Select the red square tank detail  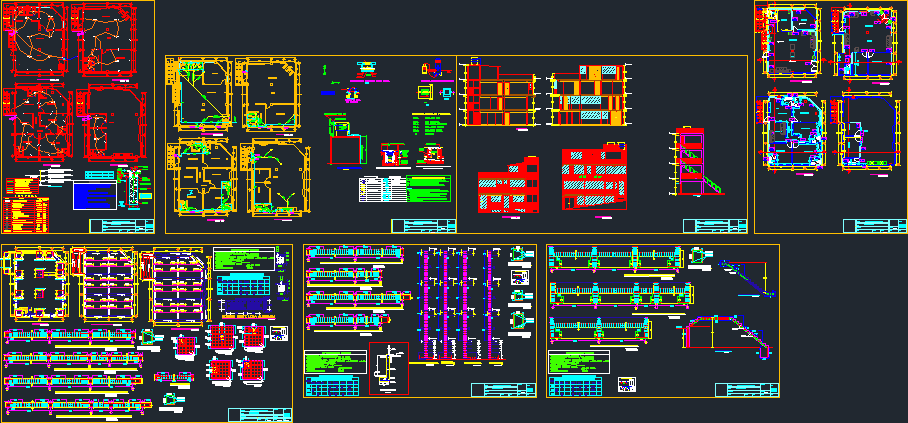(343, 151)
